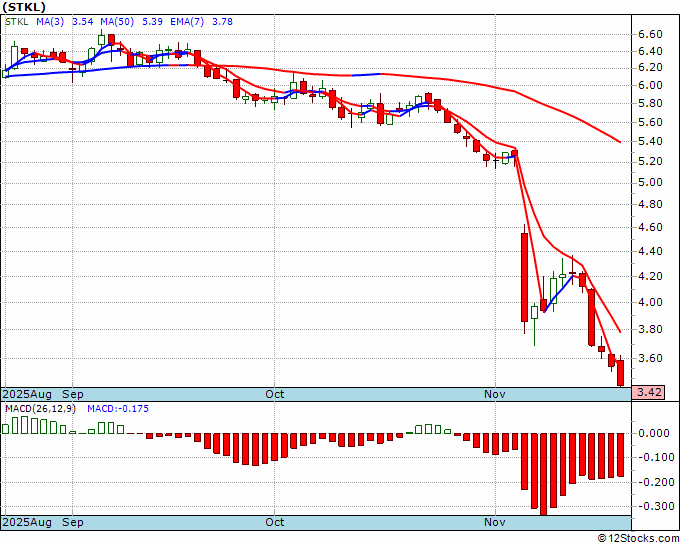Click the MA(3) value 3.54
This screenshot has width=680, height=546.
click(82, 21)
